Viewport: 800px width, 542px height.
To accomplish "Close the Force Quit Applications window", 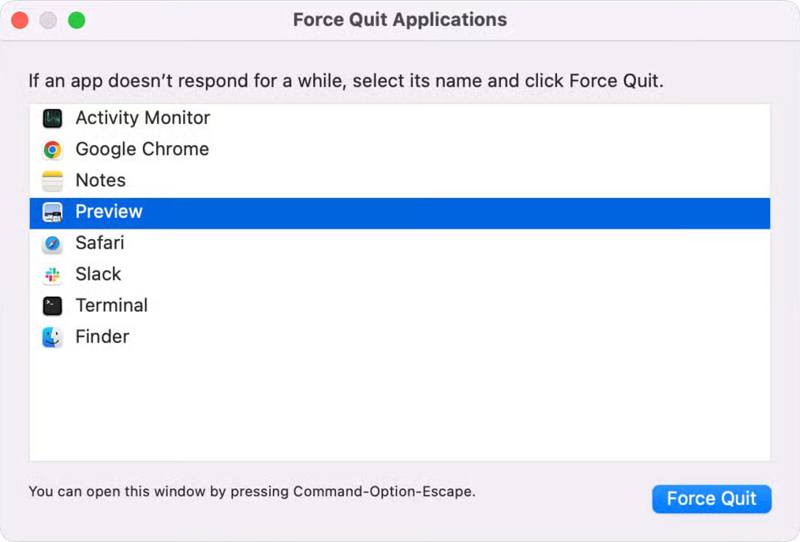I will [x=20, y=20].
